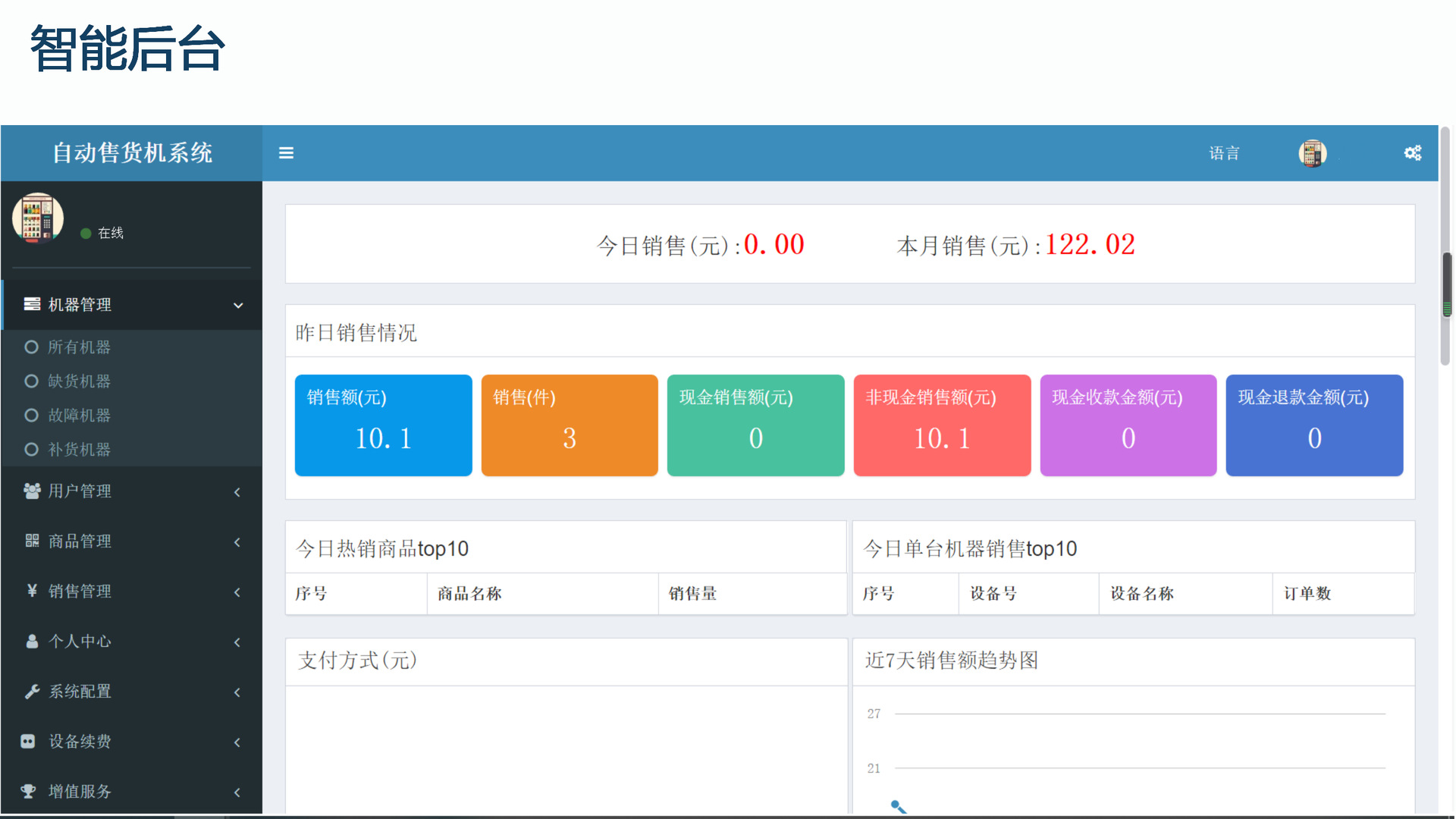Click the 销售管理 yen icon

coord(32,591)
